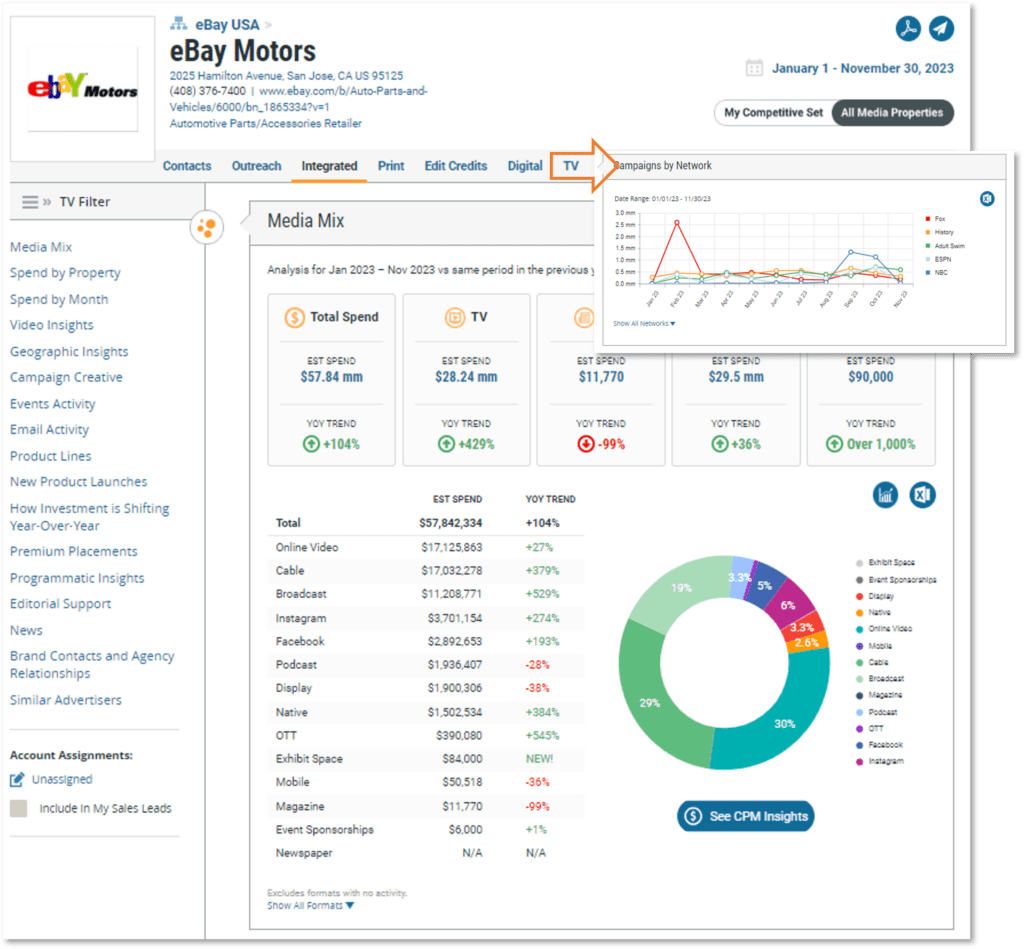Viewport: 1024px width, 949px height.
Task: Navigate to Programmatic Insights
Action: point(77,579)
